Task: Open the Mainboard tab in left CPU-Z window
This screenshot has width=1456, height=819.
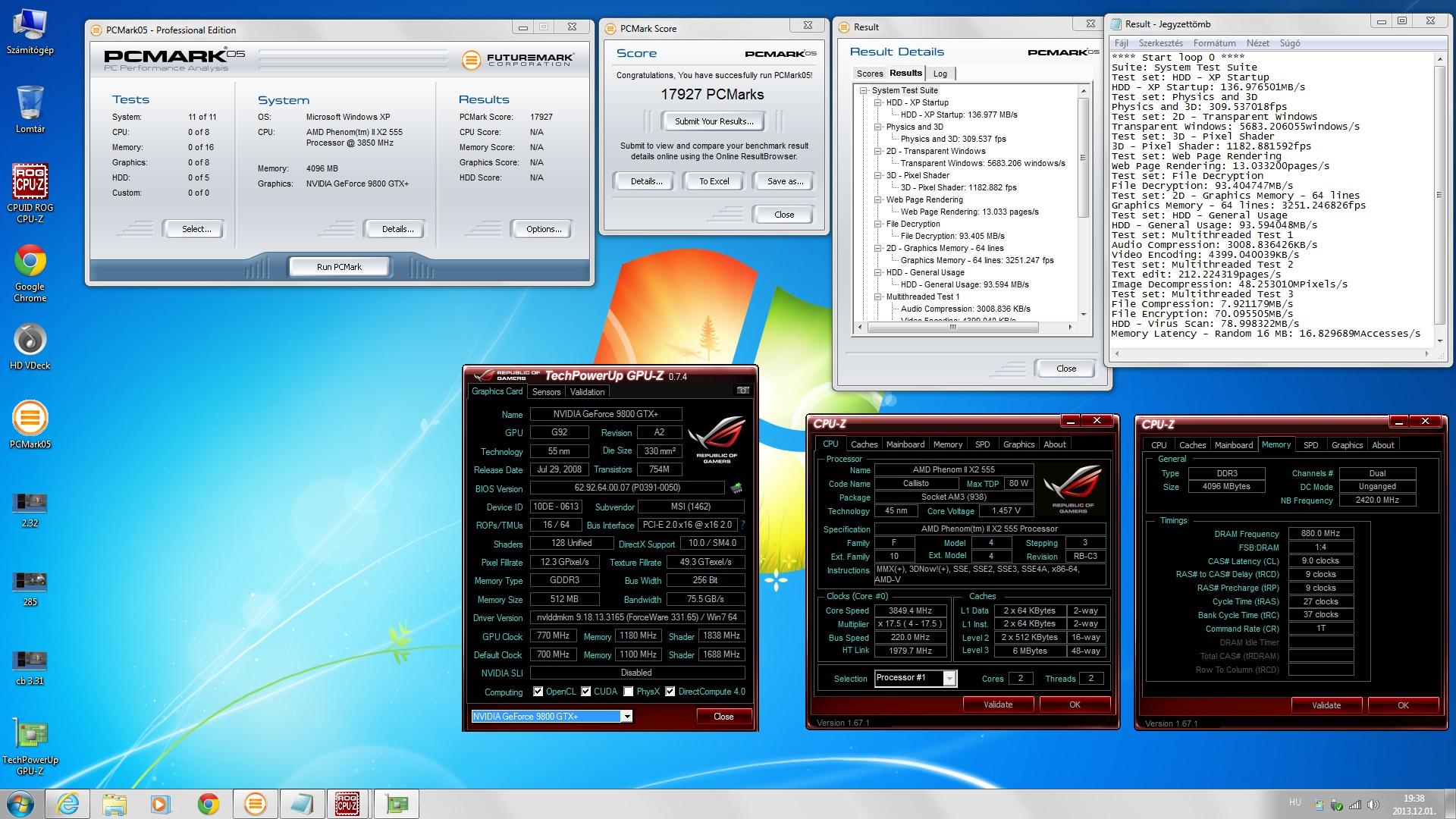Action: (x=905, y=444)
